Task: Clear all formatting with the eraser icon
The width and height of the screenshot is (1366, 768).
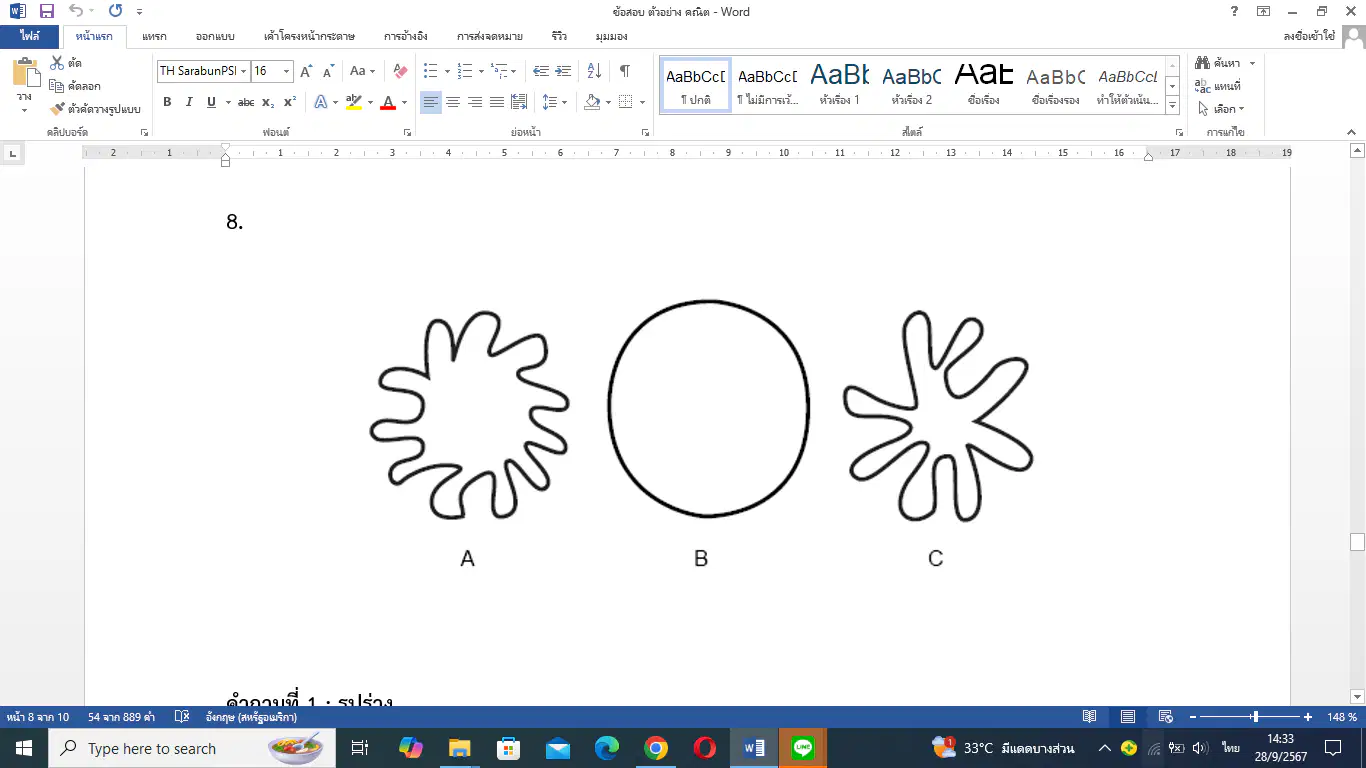Action: point(400,71)
